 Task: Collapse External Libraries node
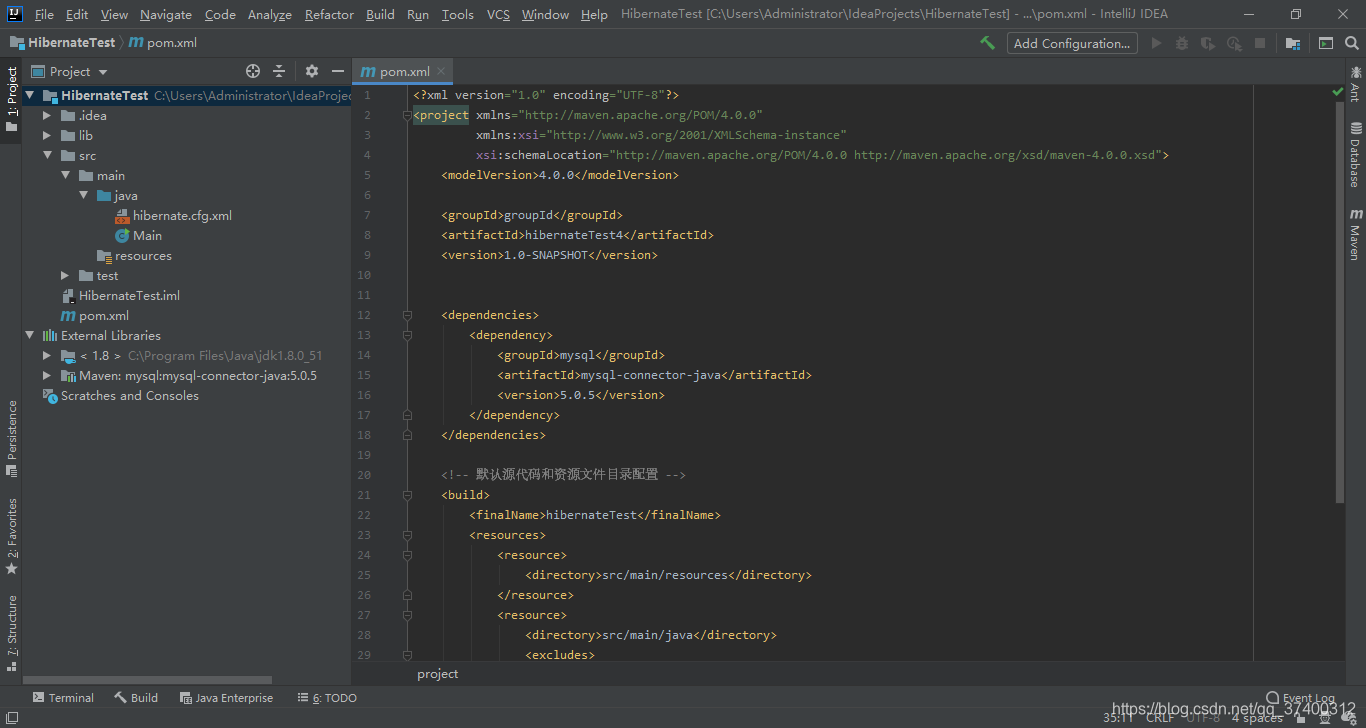[x=30, y=336]
